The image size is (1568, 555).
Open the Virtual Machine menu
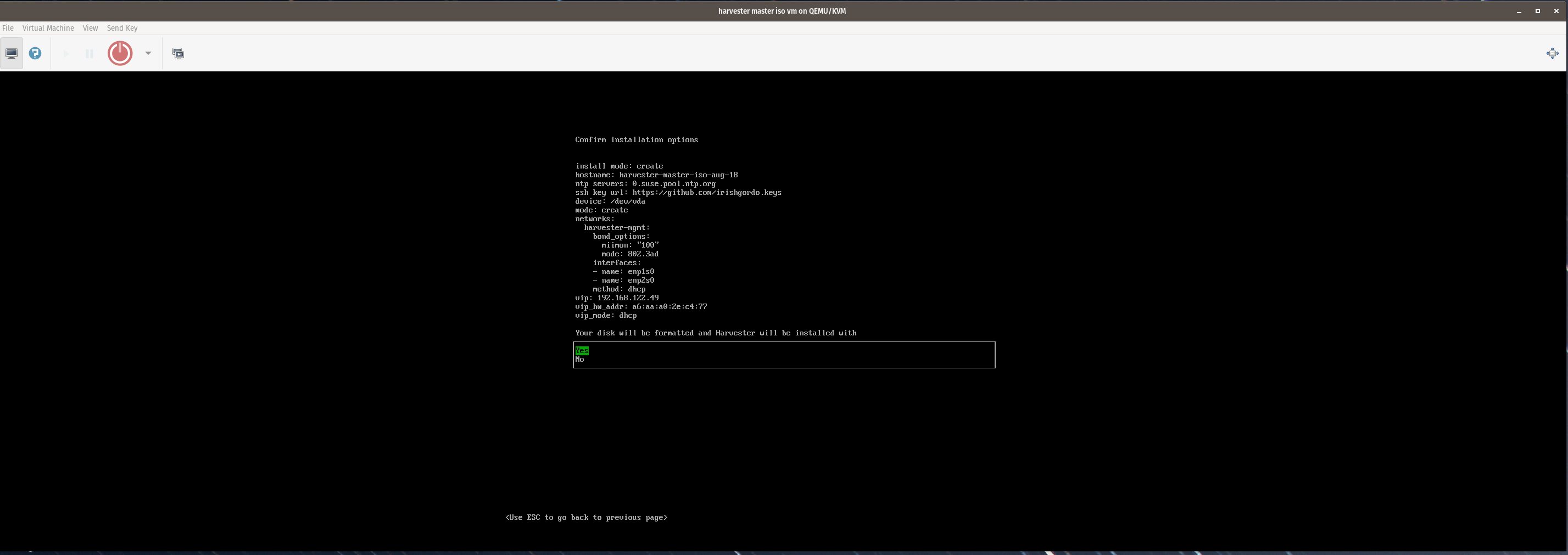[48, 28]
